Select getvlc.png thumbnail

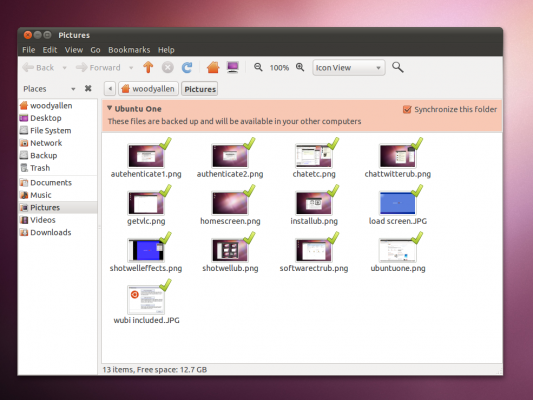point(146,203)
